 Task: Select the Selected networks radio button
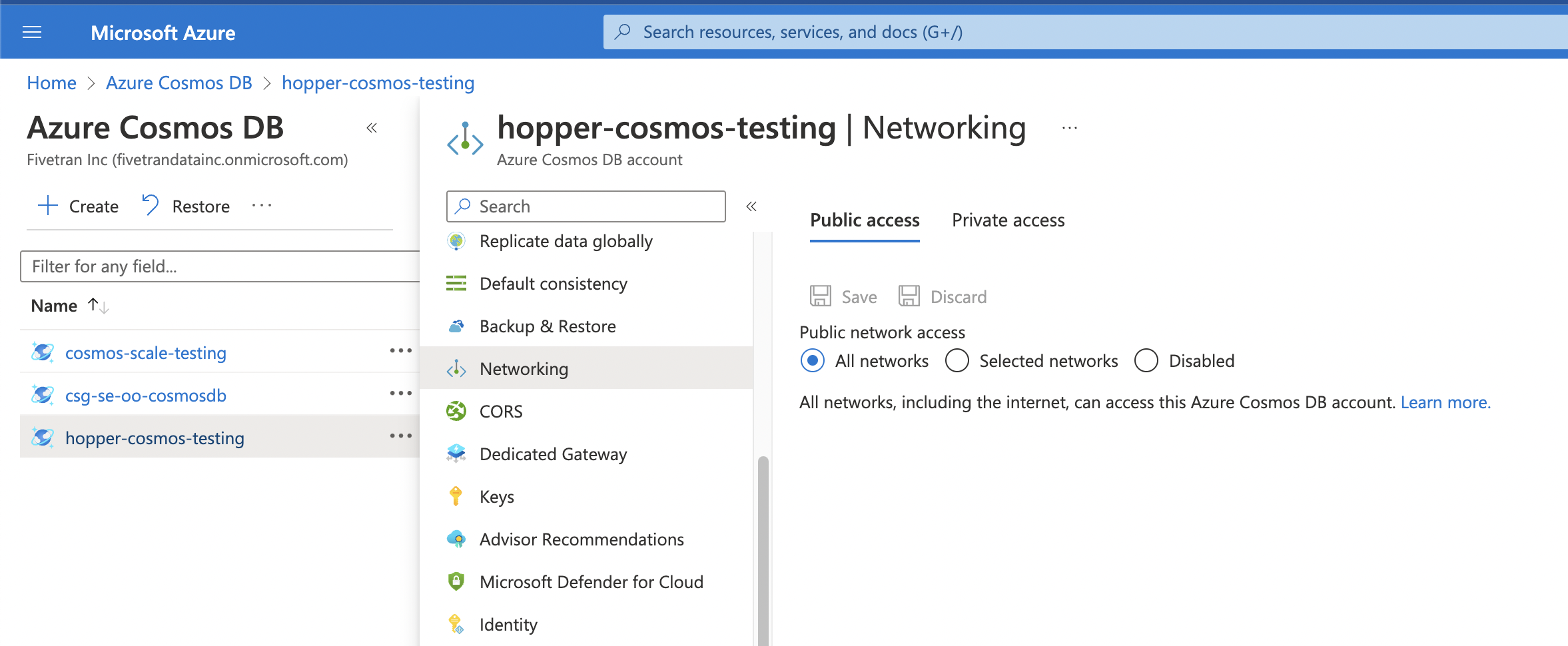[957, 361]
